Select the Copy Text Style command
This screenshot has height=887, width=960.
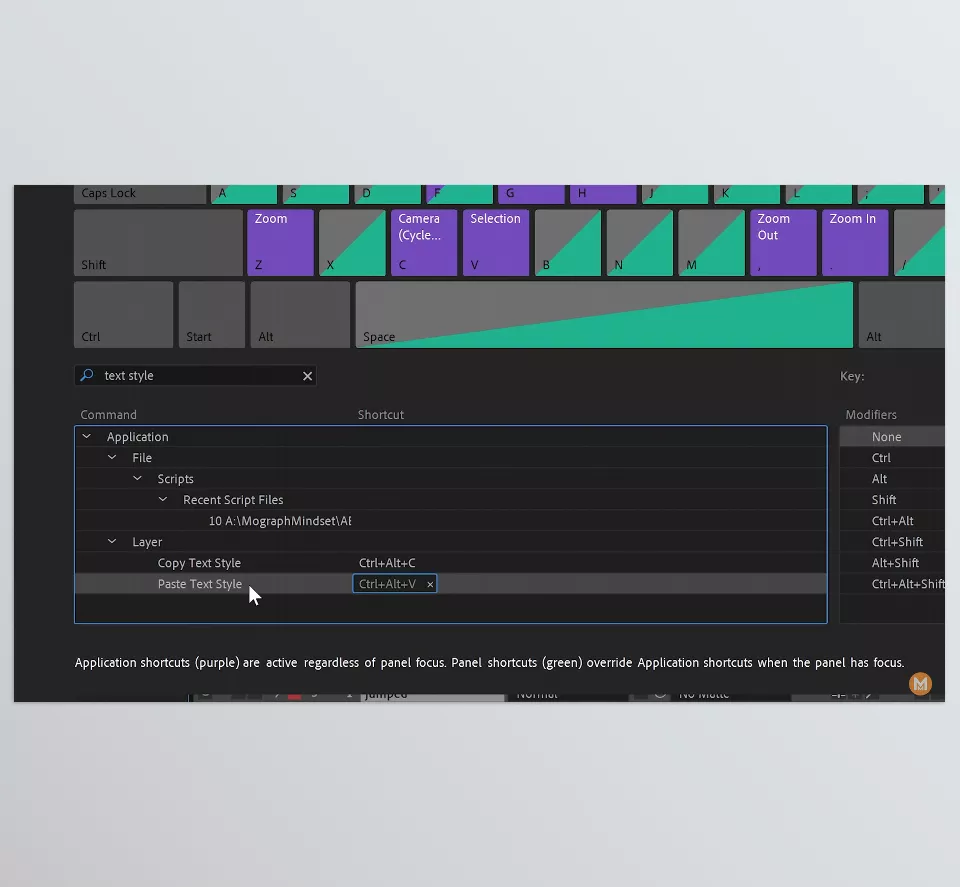[x=199, y=563]
